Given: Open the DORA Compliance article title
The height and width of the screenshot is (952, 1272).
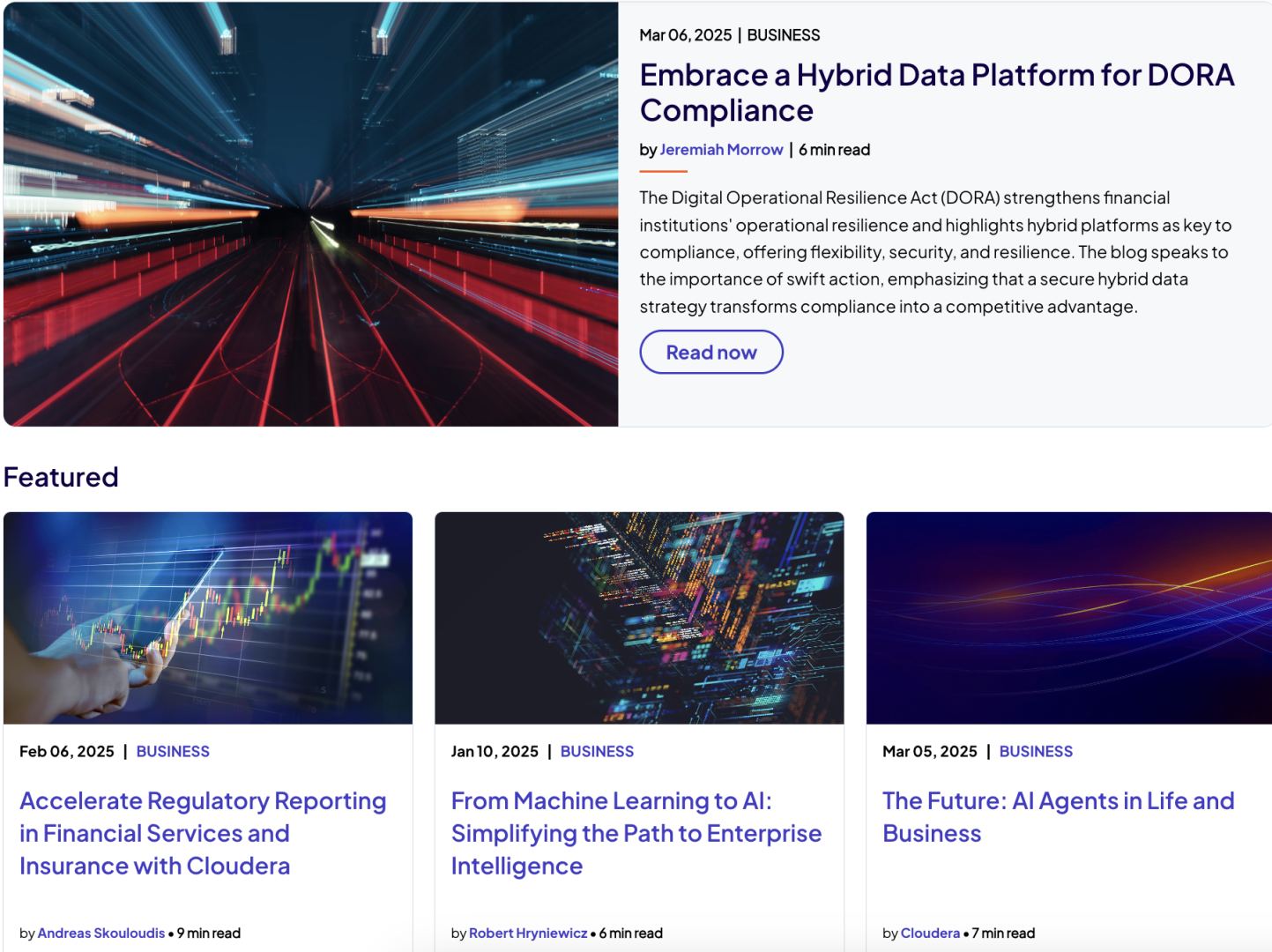Looking at the screenshot, I should click(x=936, y=93).
